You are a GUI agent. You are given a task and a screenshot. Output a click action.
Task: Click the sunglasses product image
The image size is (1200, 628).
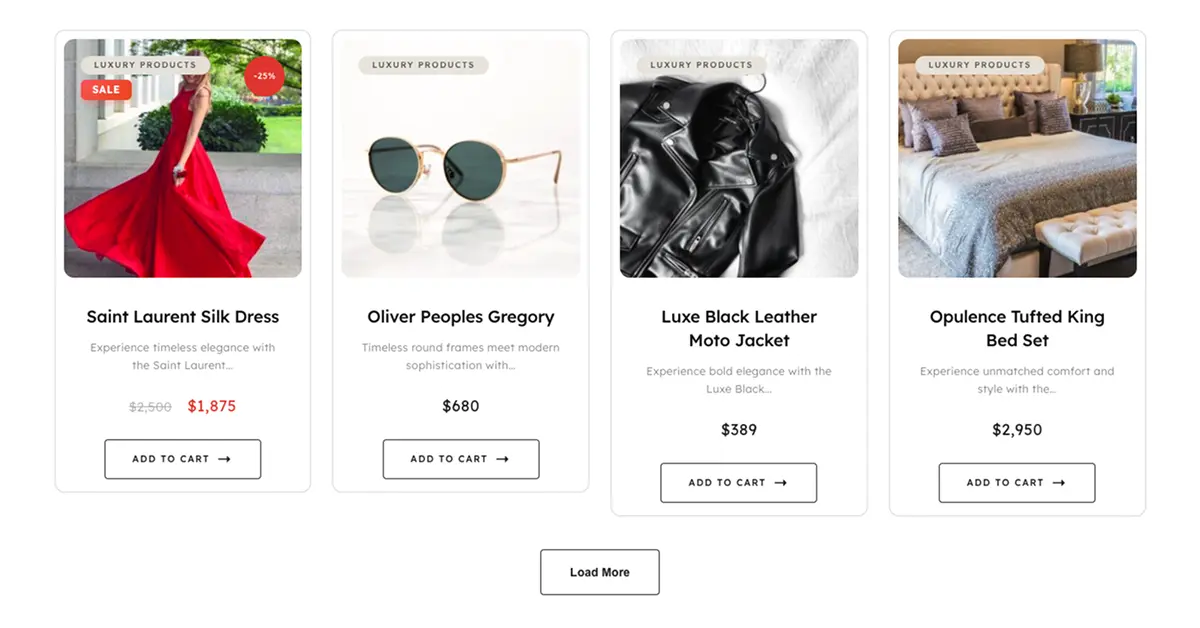[461, 157]
